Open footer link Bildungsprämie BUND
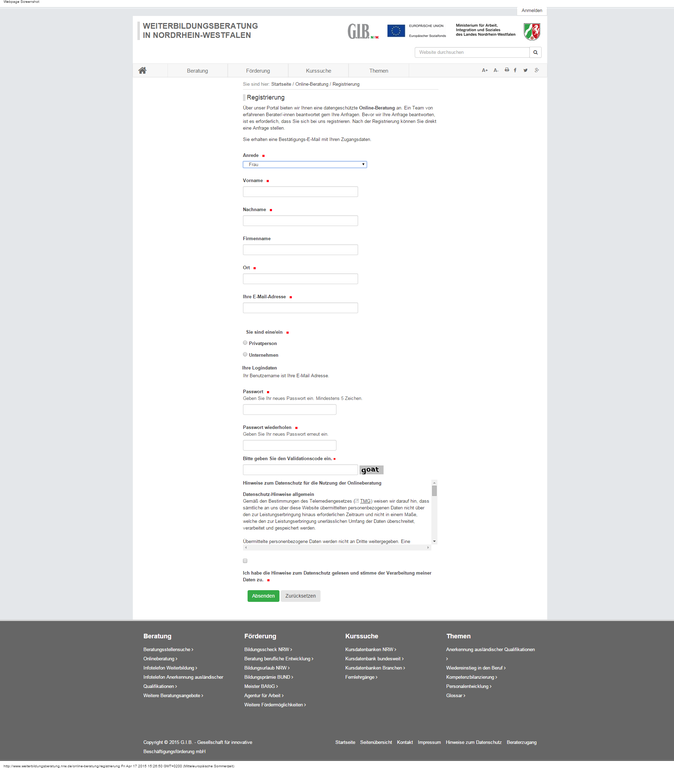 coord(268,677)
